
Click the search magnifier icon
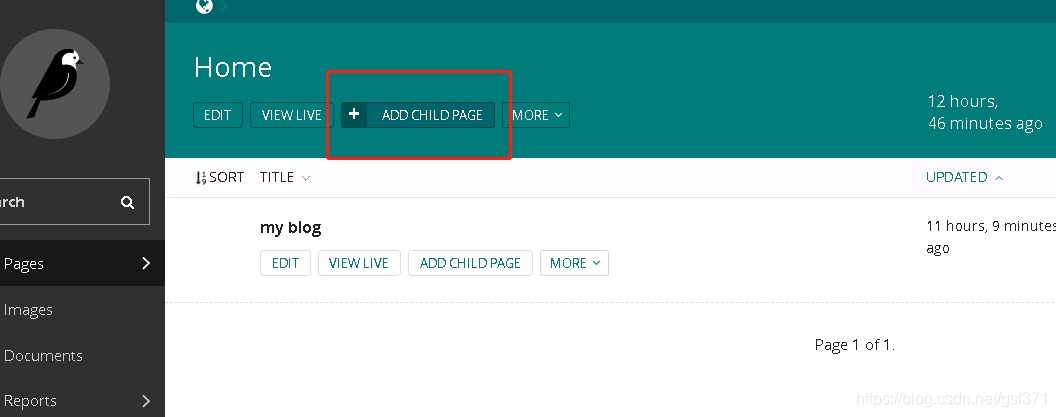(x=127, y=202)
